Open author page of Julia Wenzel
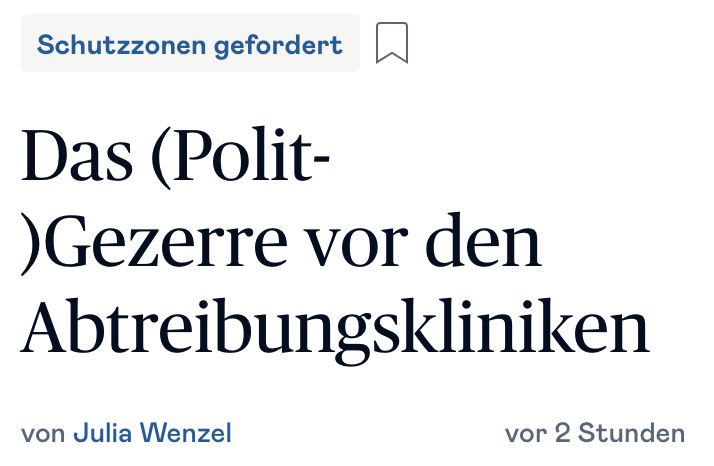714x466 pixels. [153, 433]
